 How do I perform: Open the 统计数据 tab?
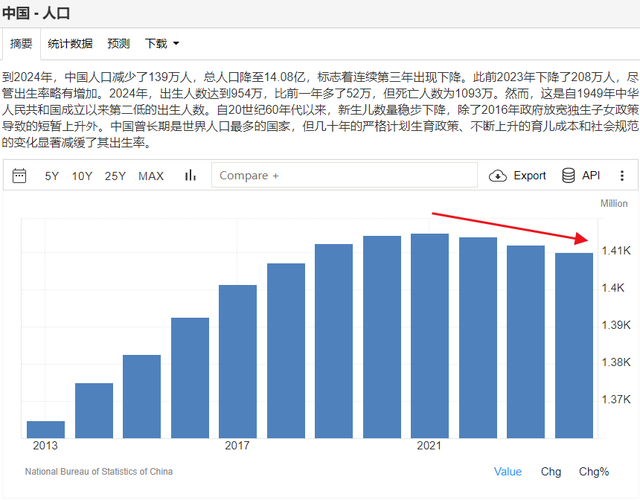click(70, 44)
